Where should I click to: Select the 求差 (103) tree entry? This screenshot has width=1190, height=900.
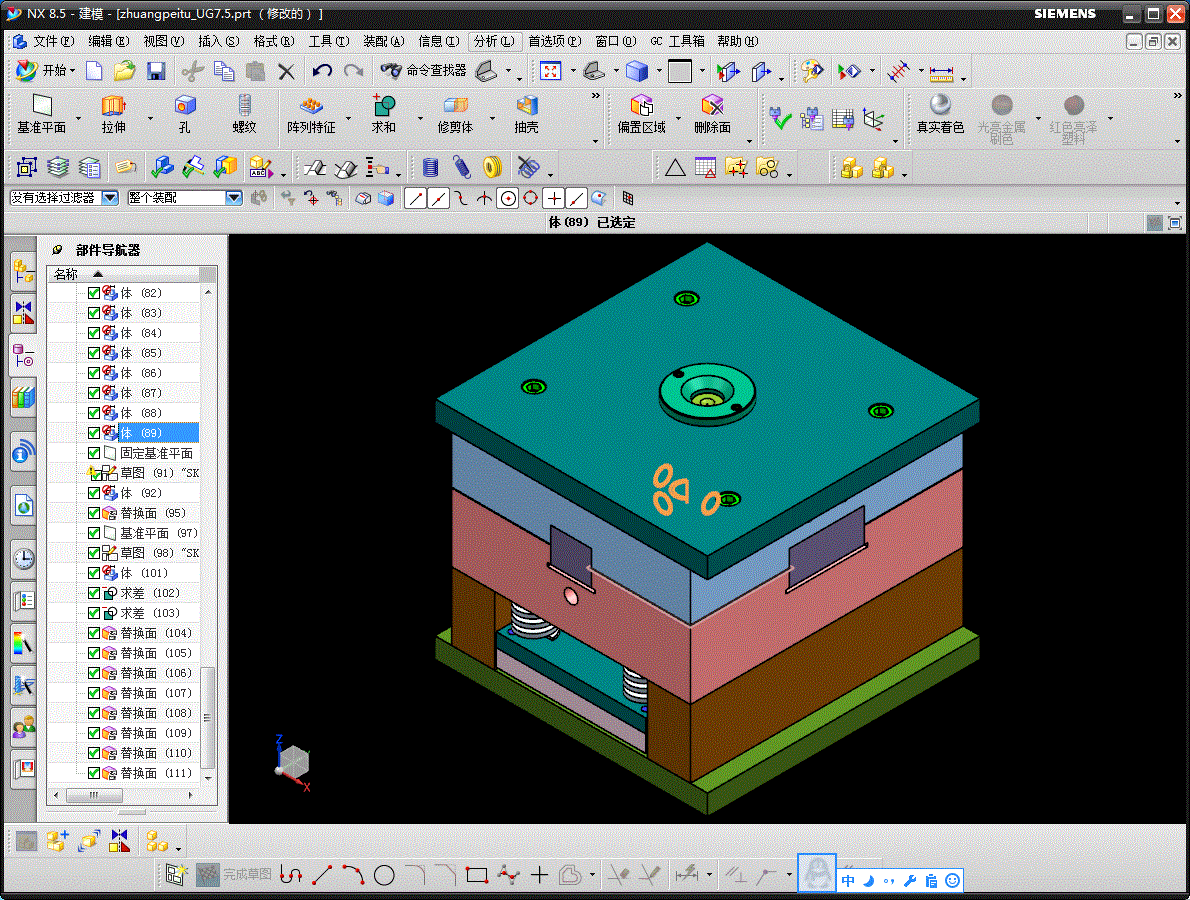click(x=150, y=613)
